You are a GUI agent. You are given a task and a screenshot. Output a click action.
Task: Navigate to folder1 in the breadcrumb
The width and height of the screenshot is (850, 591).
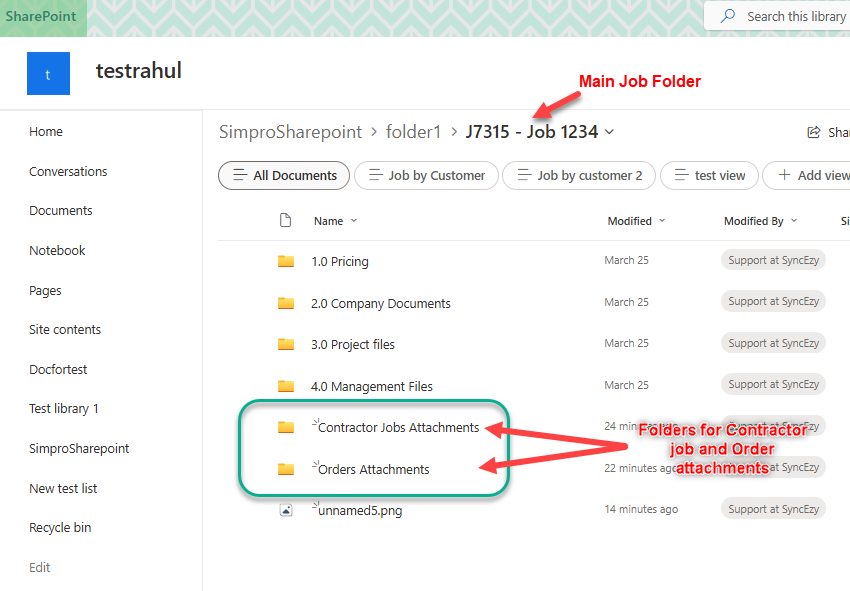tap(413, 132)
